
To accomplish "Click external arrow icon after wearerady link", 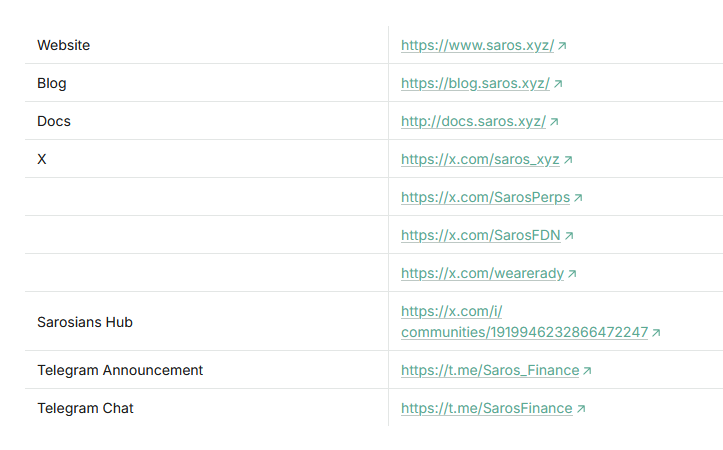I will coord(572,274).
